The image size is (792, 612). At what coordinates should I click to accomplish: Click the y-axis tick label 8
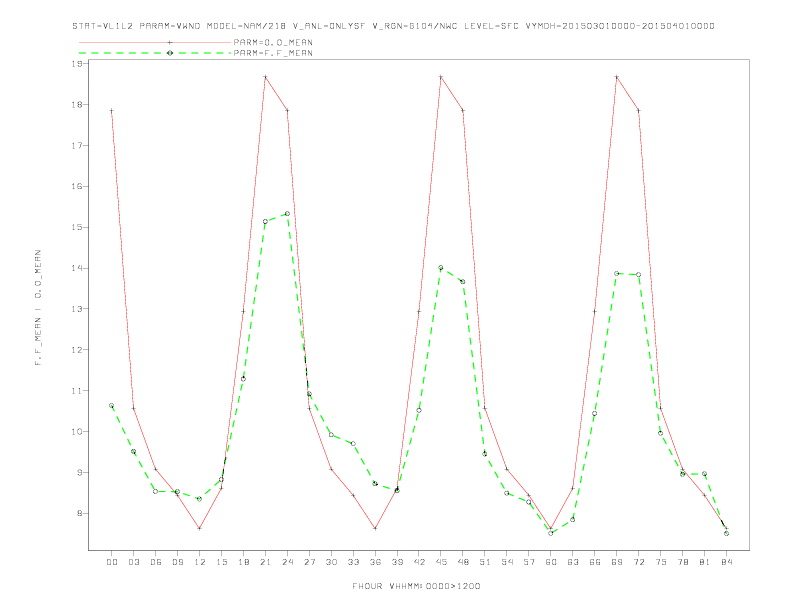[x=80, y=514]
